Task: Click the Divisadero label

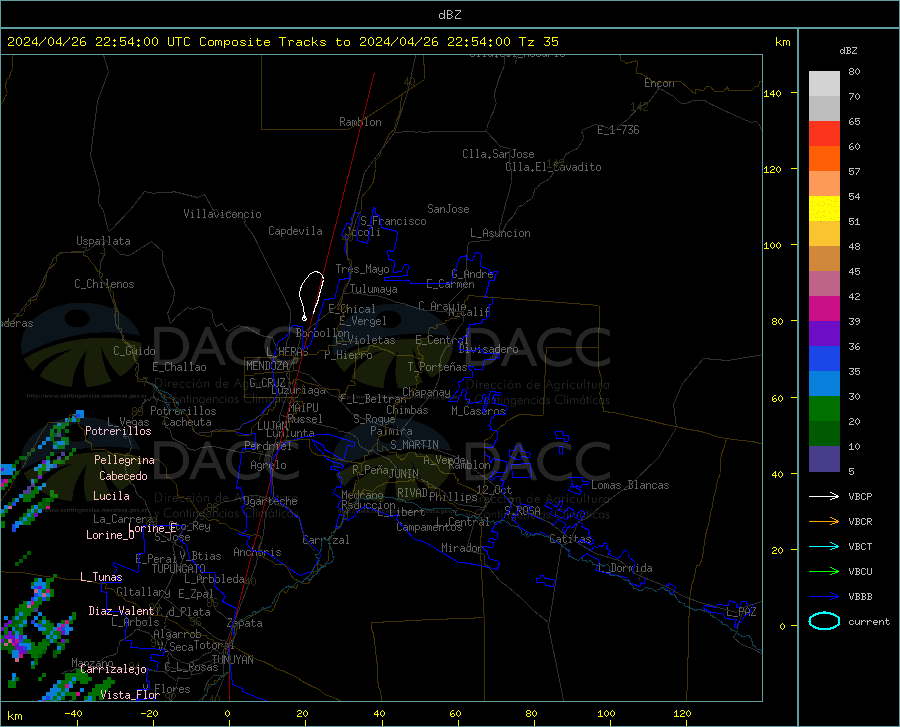Action: point(488,349)
